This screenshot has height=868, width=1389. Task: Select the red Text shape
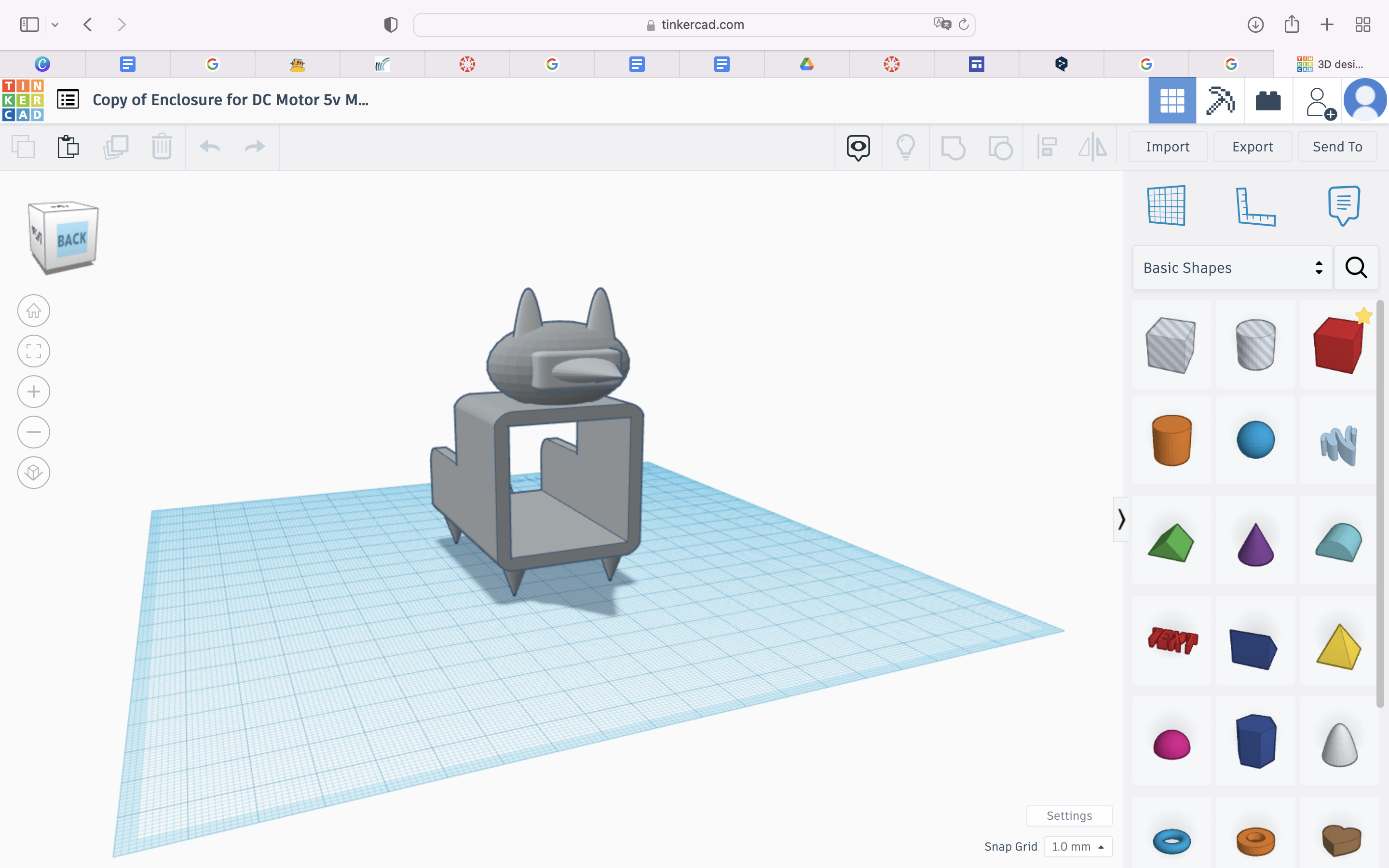[1172, 640]
